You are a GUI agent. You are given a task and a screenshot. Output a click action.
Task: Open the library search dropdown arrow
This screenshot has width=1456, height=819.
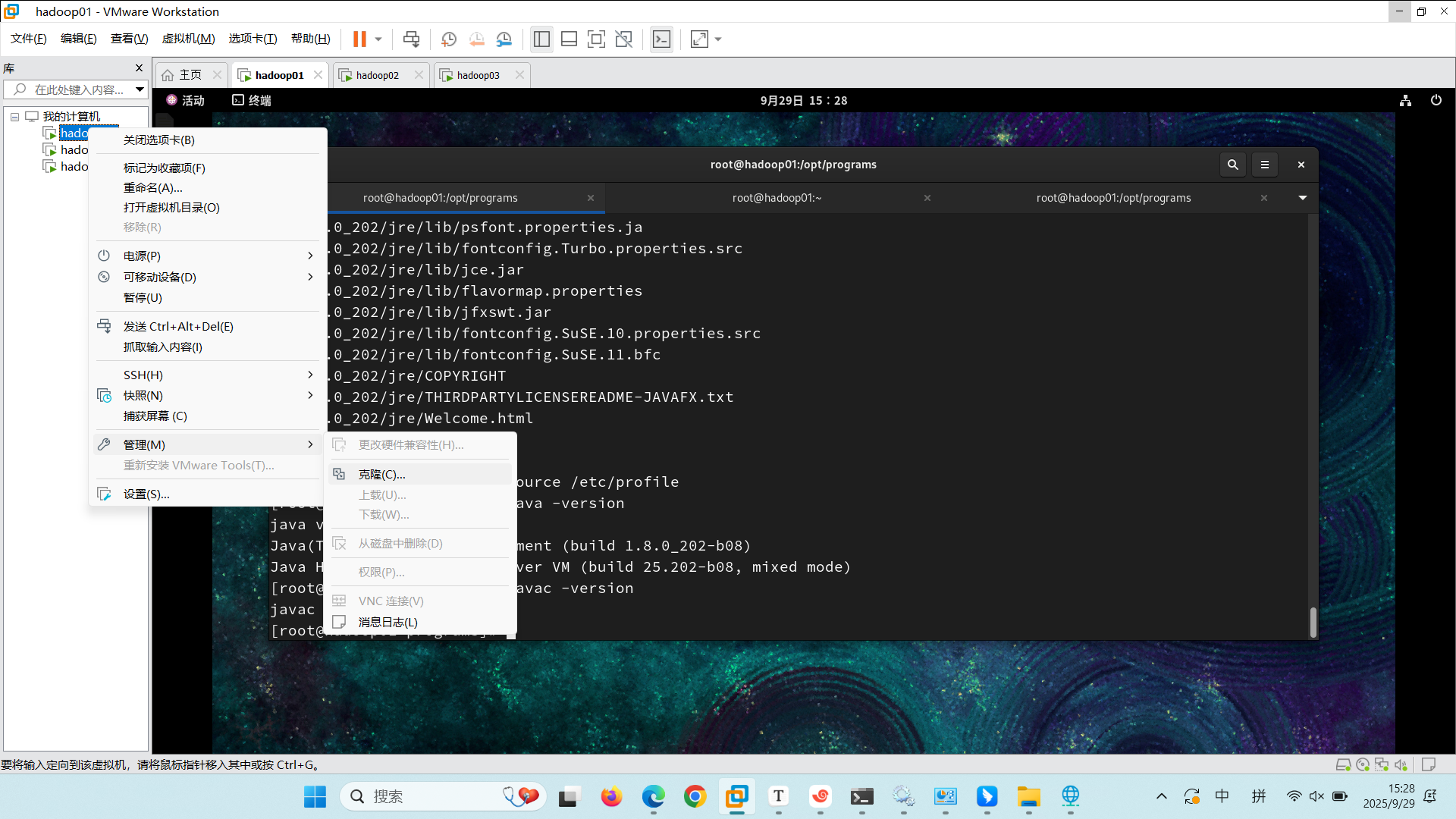[140, 89]
